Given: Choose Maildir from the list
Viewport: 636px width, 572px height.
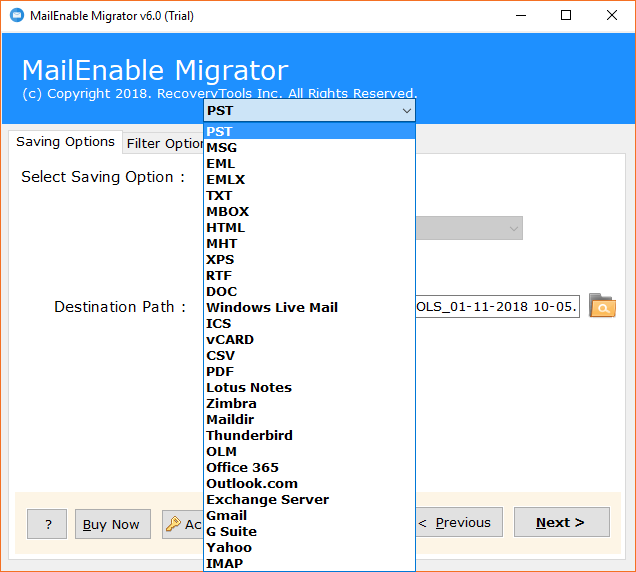Looking at the screenshot, I should pos(309,419).
